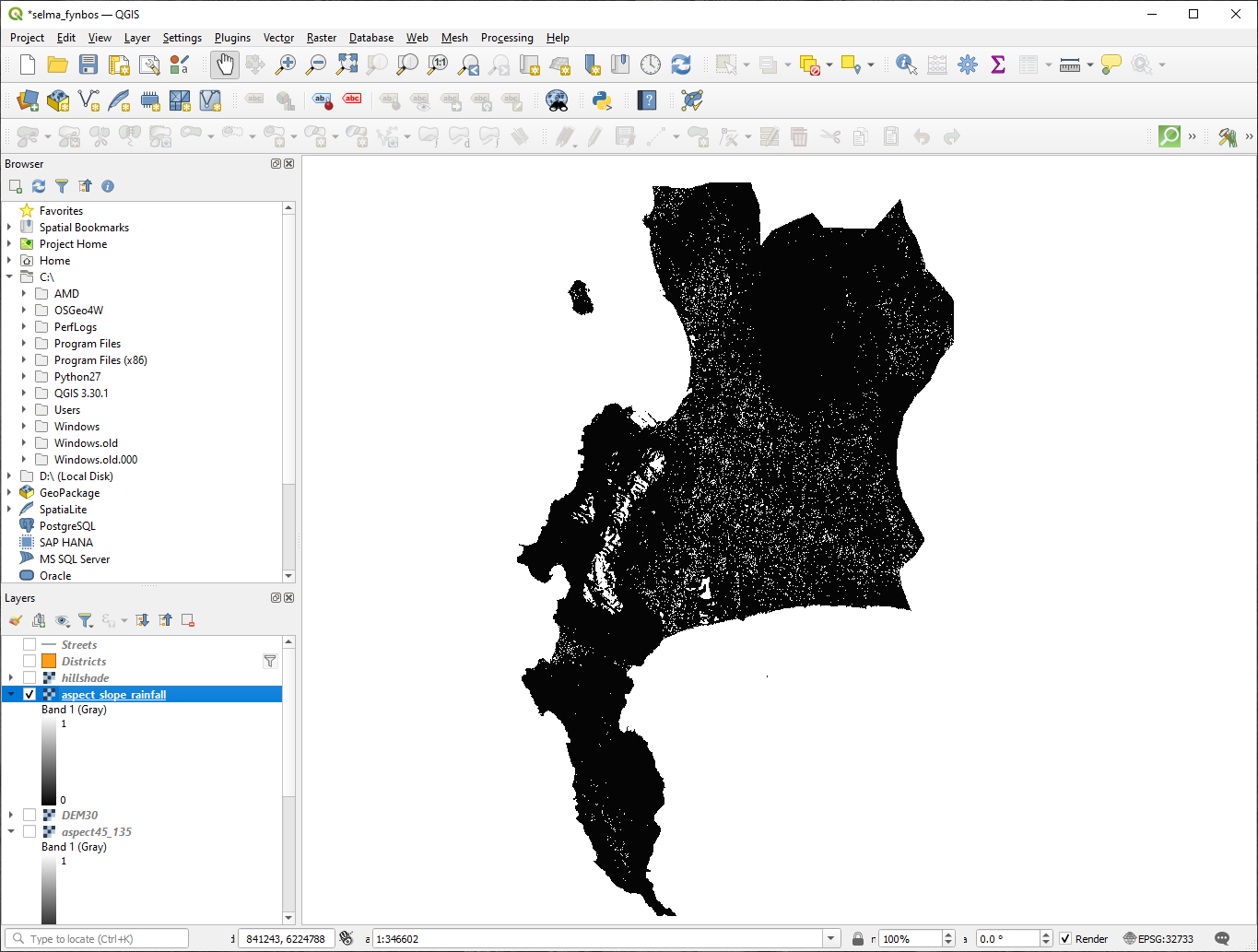Open the map scale dropdown
Image resolution: width=1258 pixels, height=952 pixels.
click(x=830, y=939)
